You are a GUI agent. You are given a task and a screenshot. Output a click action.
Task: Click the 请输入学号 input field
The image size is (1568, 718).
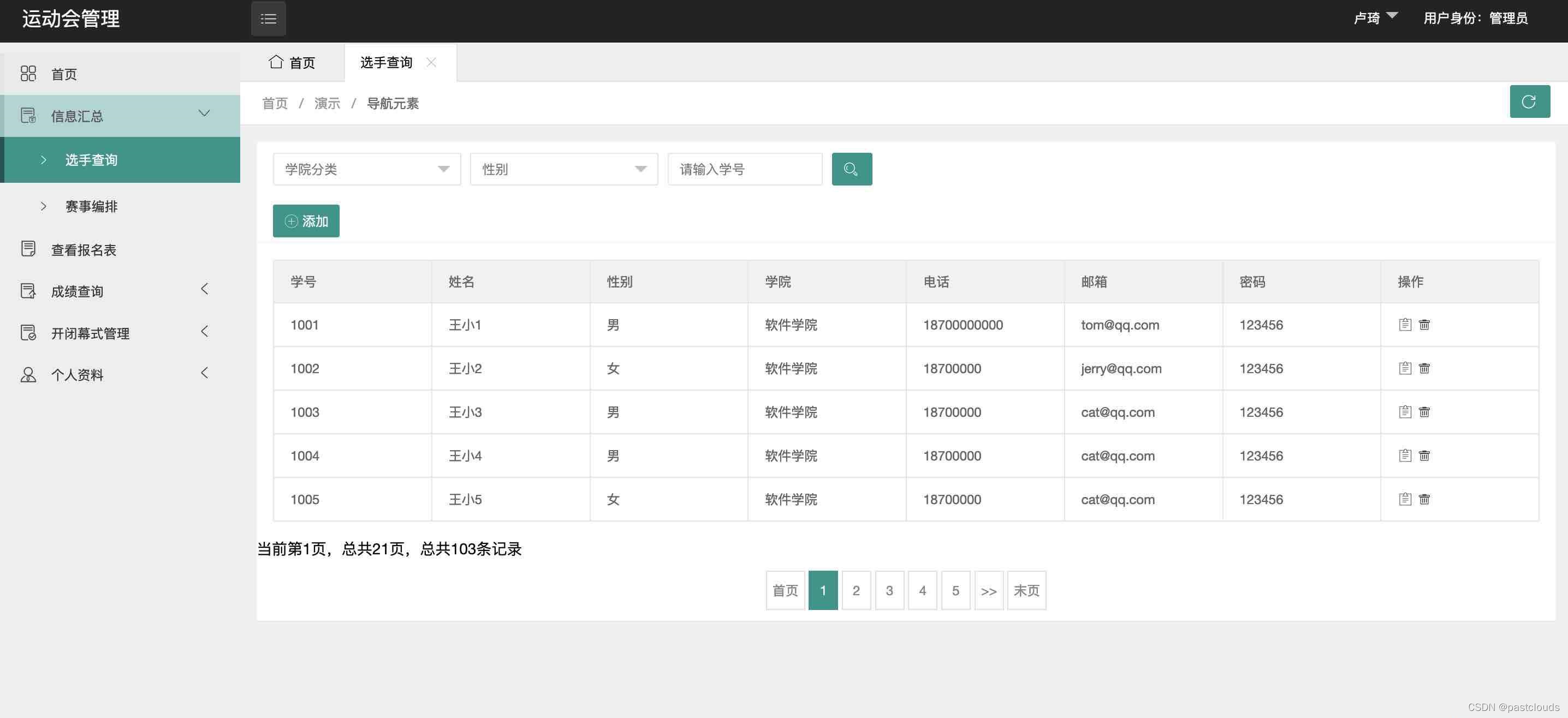click(745, 169)
